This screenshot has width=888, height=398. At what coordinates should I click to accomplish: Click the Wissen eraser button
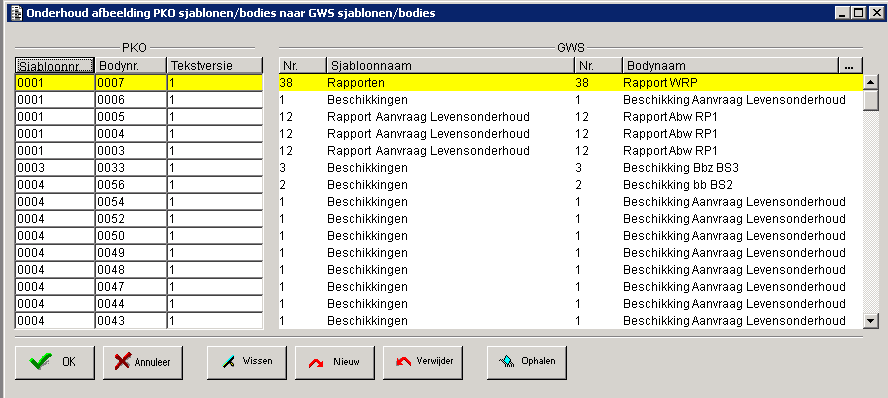pyautogui.click(x=247, y=362)
